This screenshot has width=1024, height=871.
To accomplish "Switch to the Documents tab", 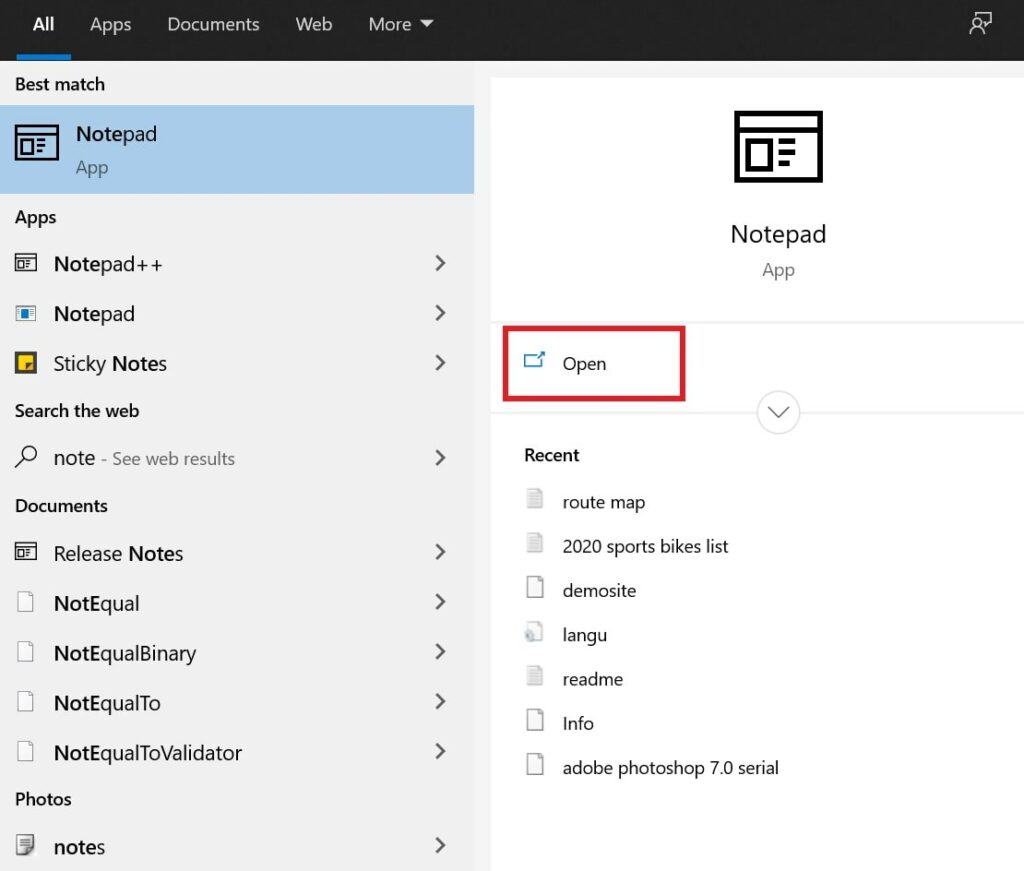I will [213, 24].
